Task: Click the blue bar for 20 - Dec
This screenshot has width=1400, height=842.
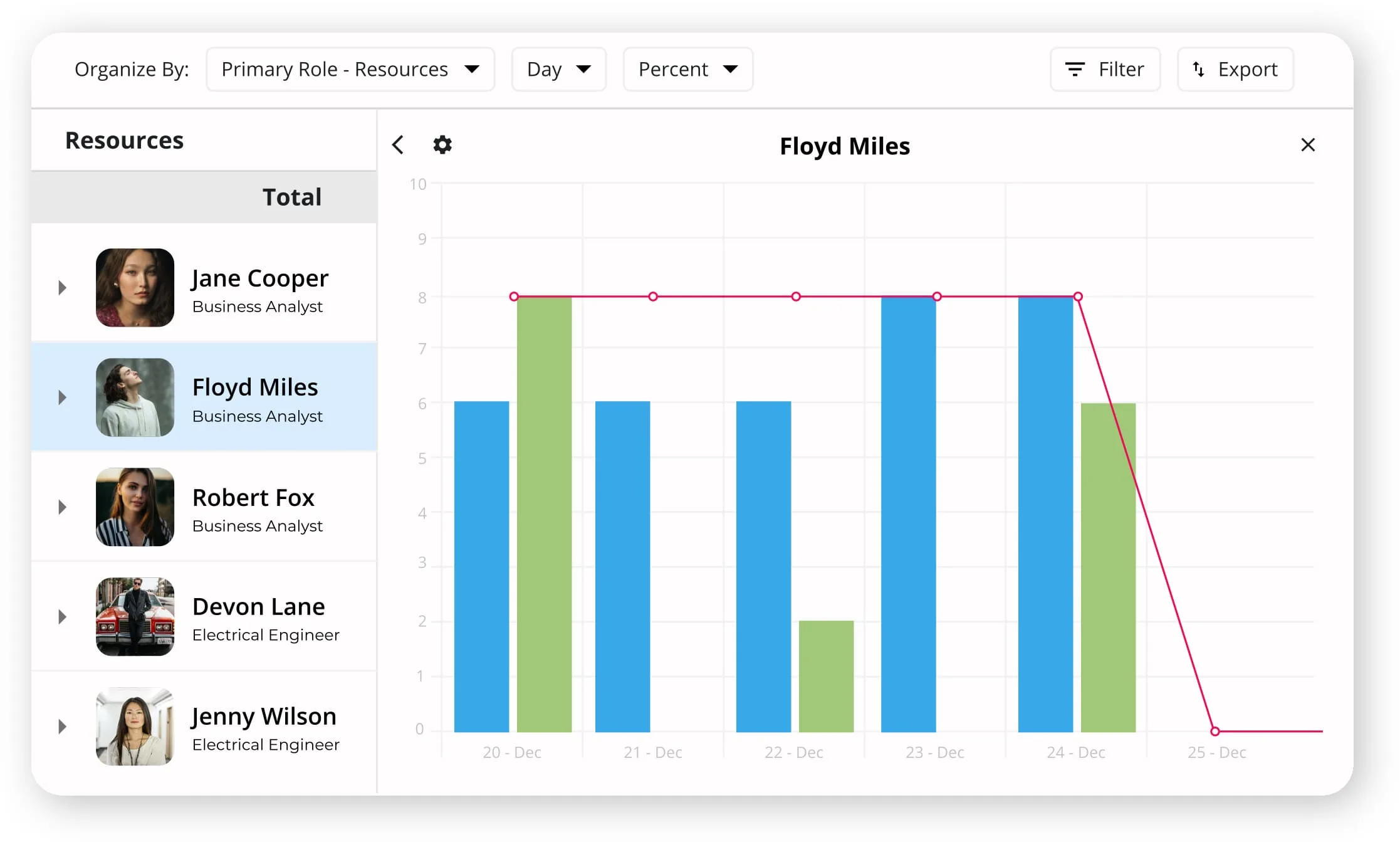Action: tap(481, 567)
